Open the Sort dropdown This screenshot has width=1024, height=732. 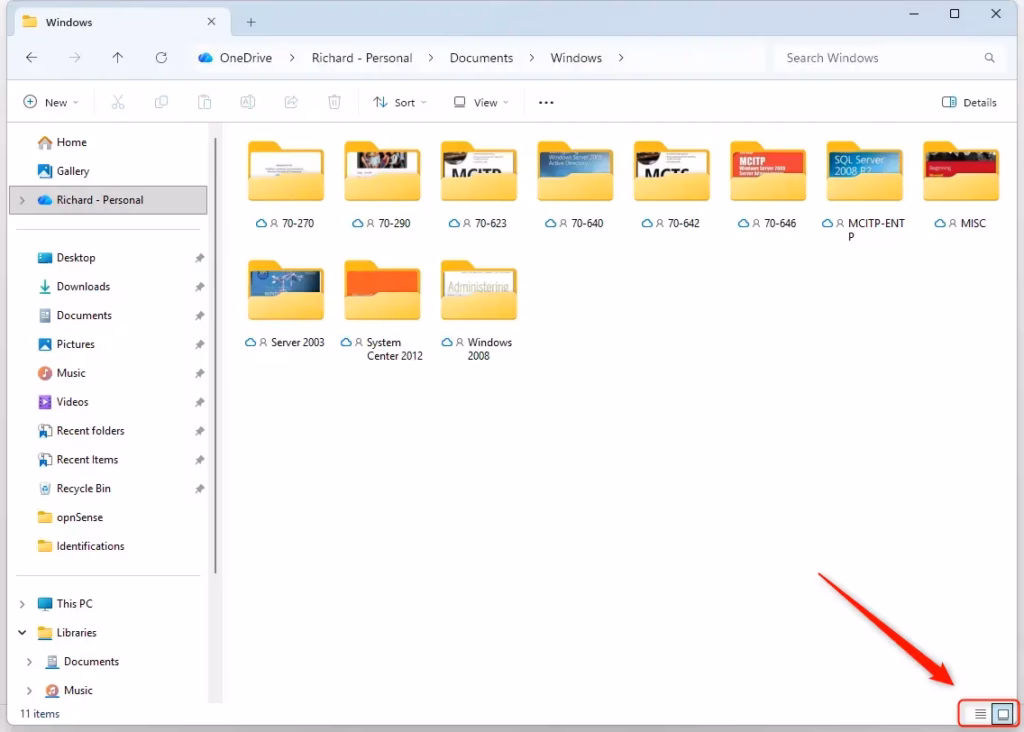400,103
